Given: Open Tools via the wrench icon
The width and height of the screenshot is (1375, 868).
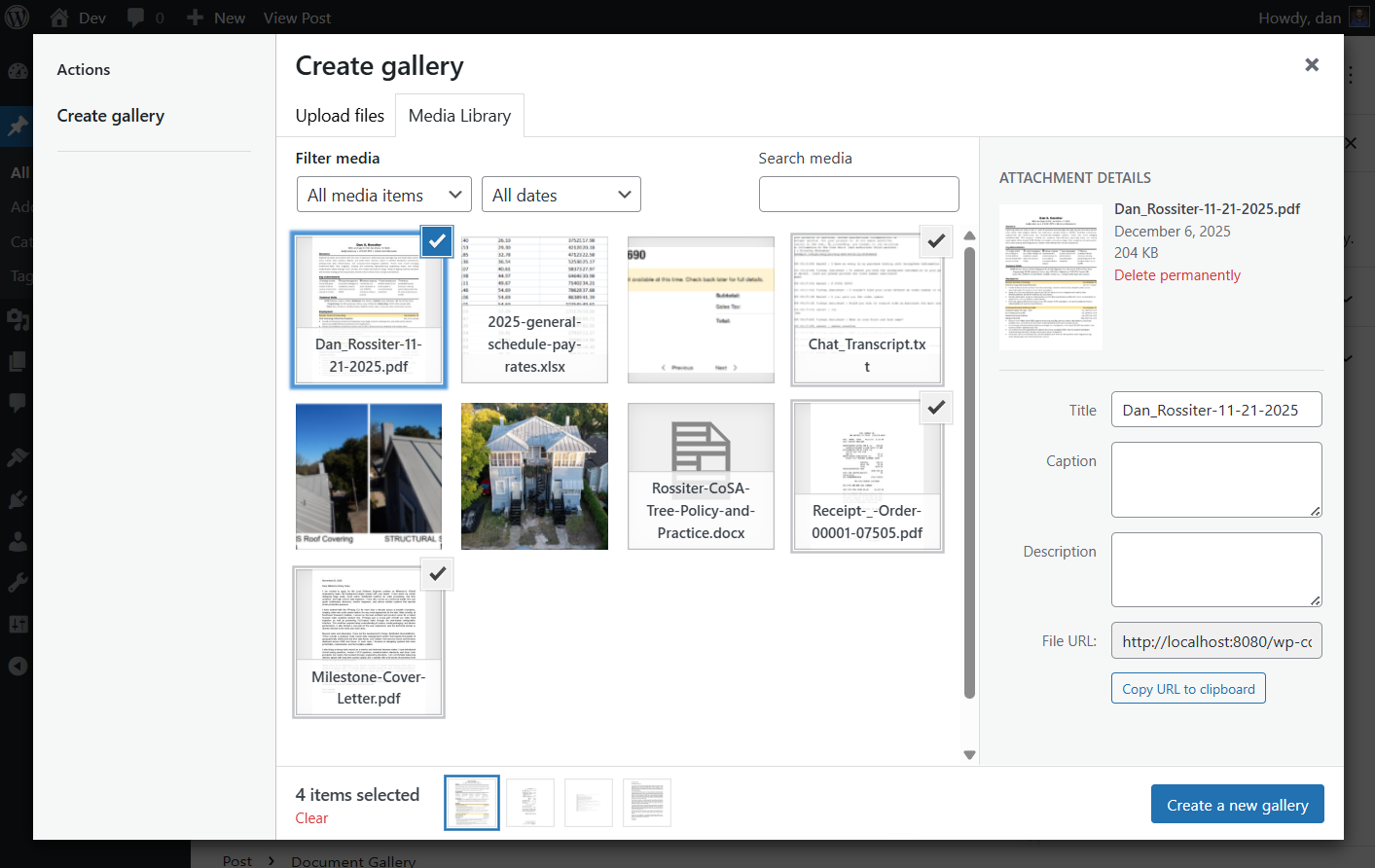Looking at the screenshot, I should [x=16, y=582].
